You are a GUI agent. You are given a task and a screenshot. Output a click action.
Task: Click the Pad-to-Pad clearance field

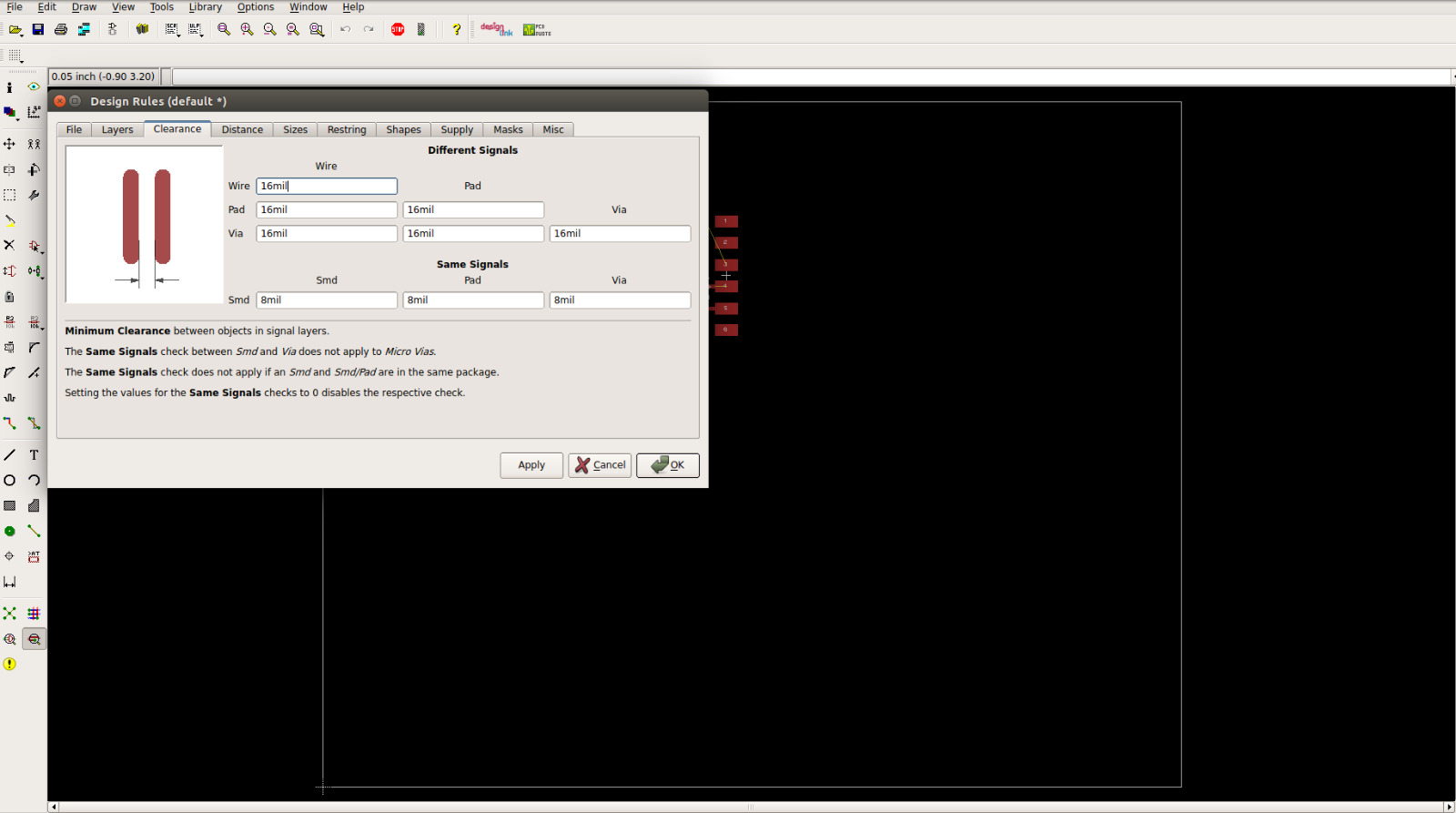click(473, 209)
